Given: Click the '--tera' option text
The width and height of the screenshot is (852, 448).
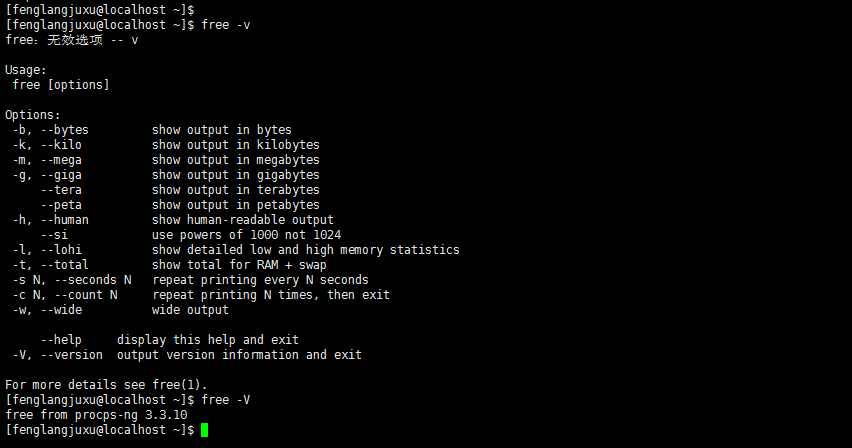Looking at the screenshot, I should (x=61, y=190).
